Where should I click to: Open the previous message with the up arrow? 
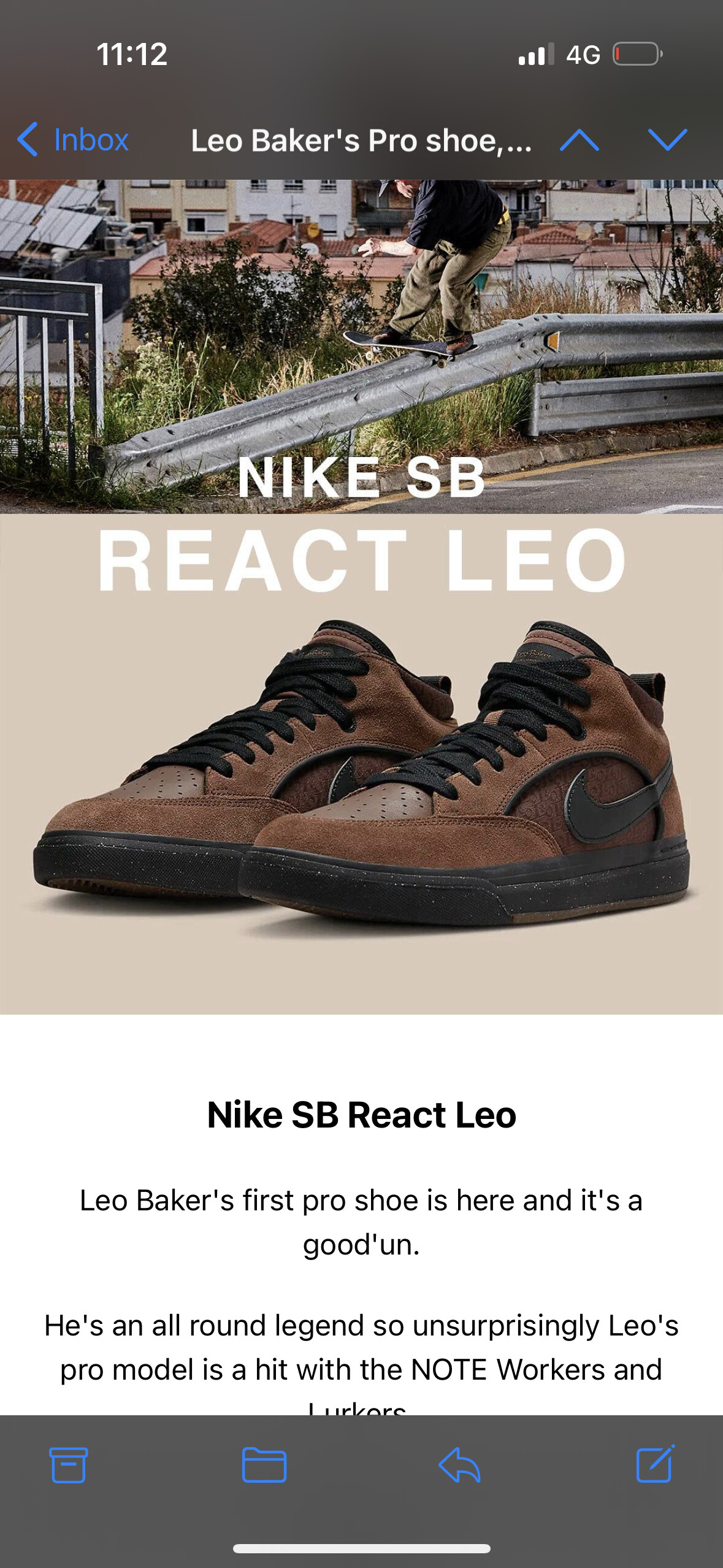coord(580,140)
